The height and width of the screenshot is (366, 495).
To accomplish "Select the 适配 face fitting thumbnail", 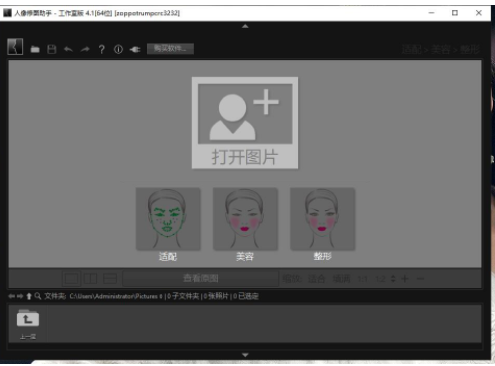I will (168, 219).
